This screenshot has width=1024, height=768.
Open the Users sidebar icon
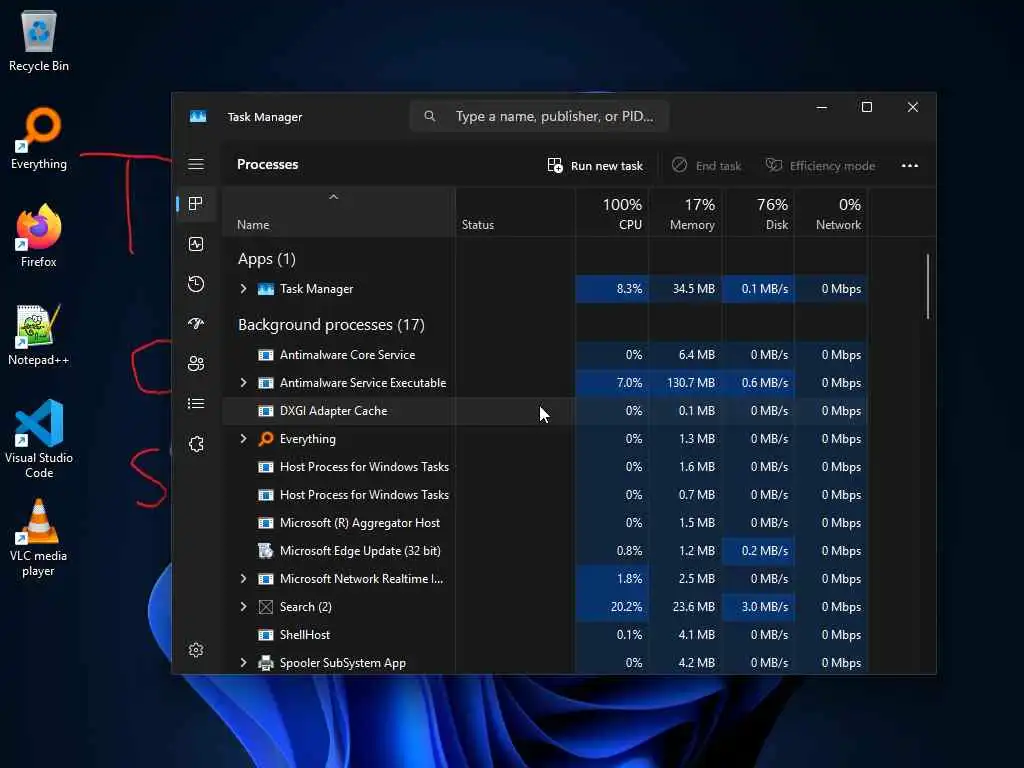pyautogui.click(x=196, y=364)
